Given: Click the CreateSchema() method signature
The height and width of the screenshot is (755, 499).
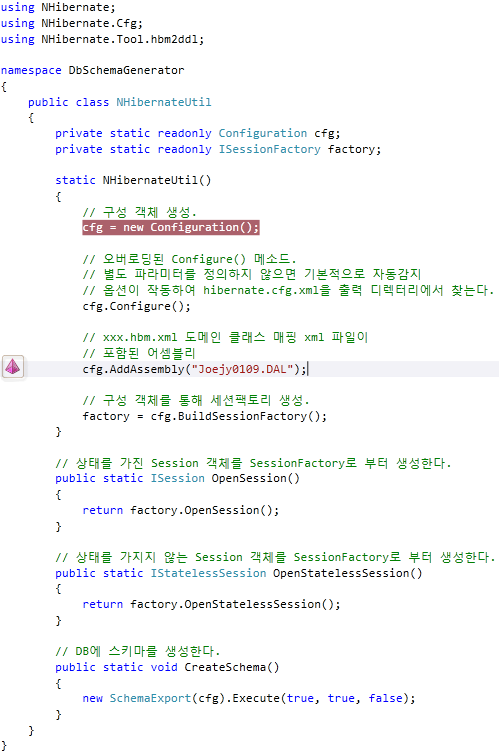Looking at the screenshot, I should click(x=167, y=667).
